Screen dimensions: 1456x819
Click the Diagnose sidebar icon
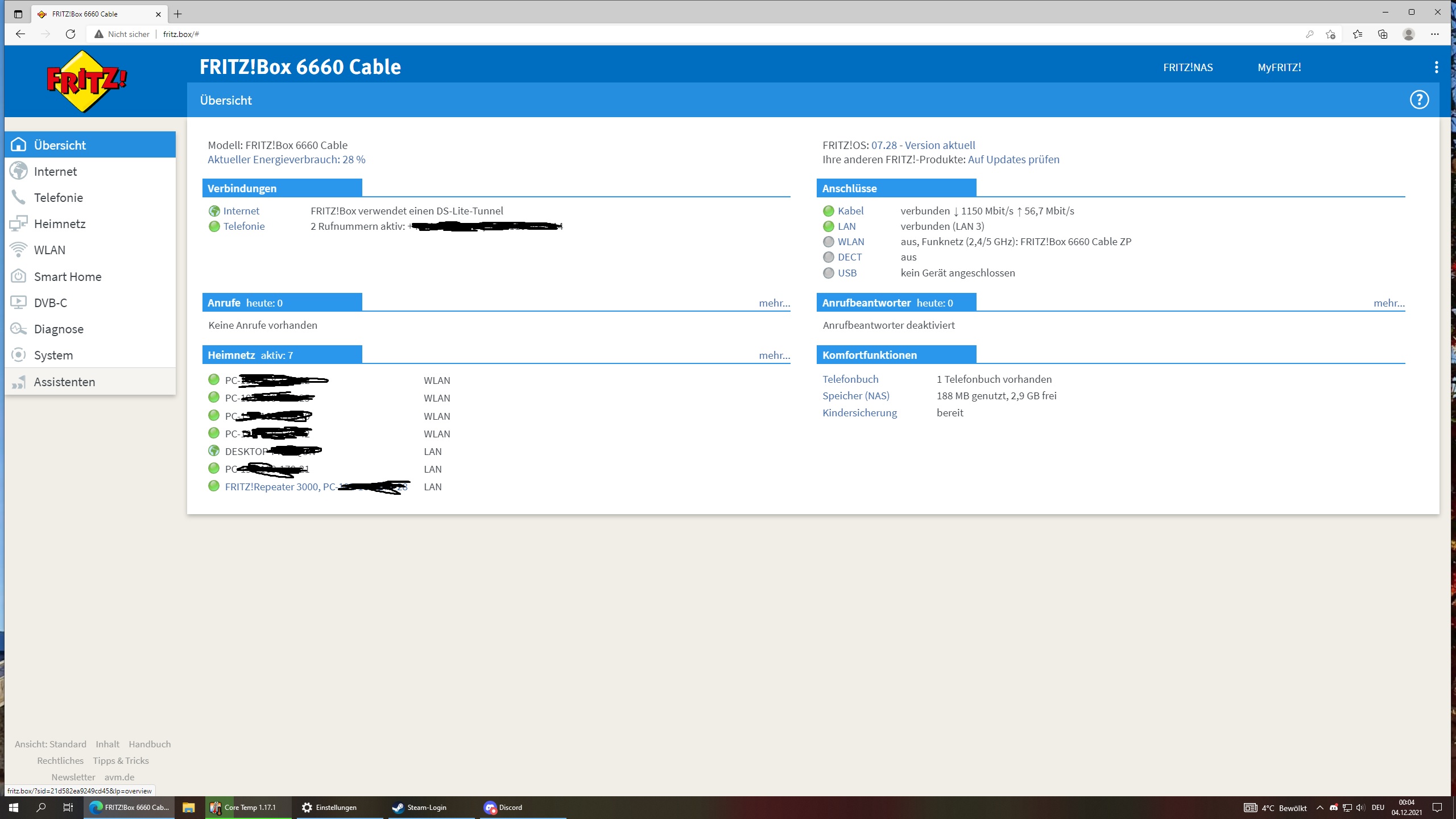(x=19, y=329)
